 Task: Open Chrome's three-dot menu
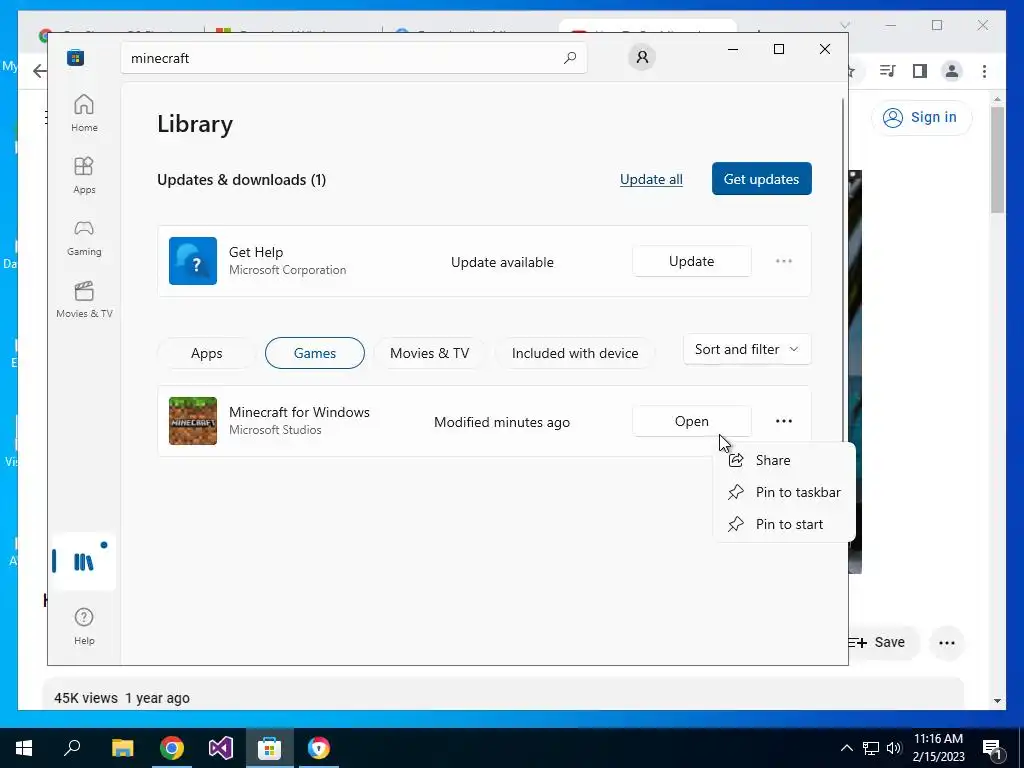(x=984, y=71)
